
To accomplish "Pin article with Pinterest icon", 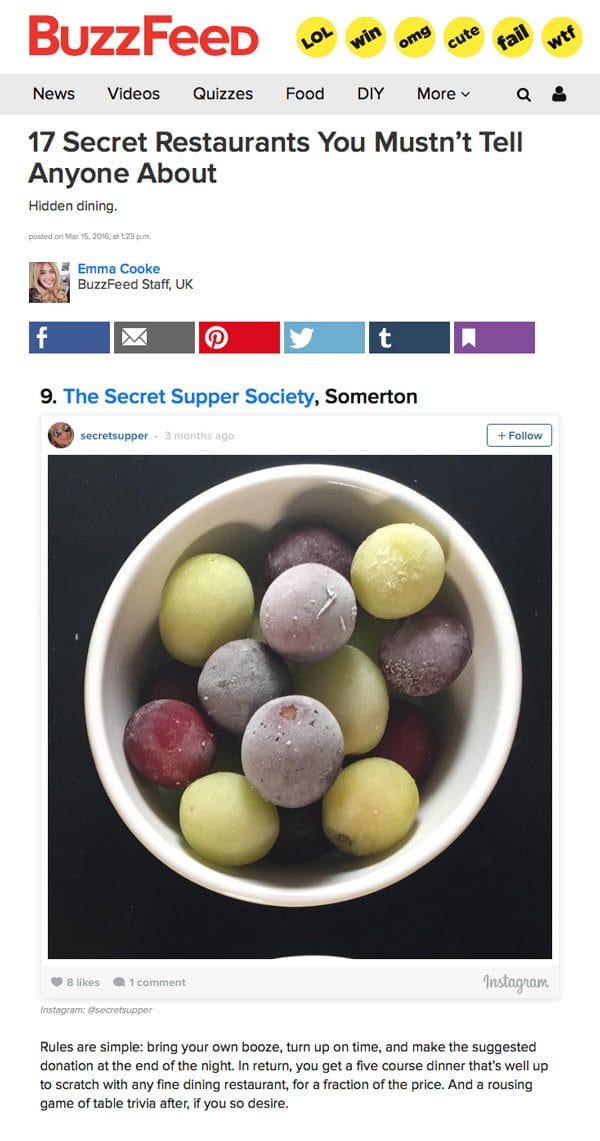I will [239, 338].
